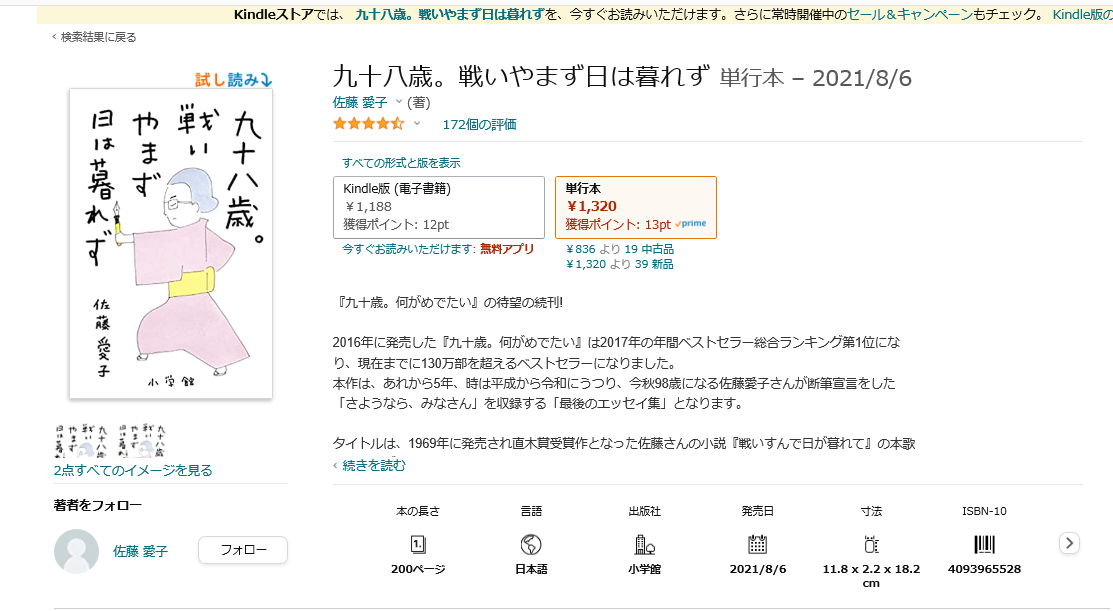1113x611 pixels.
Task: Click the 著者をフォロー heading
Action: click(x=97, y=505)
